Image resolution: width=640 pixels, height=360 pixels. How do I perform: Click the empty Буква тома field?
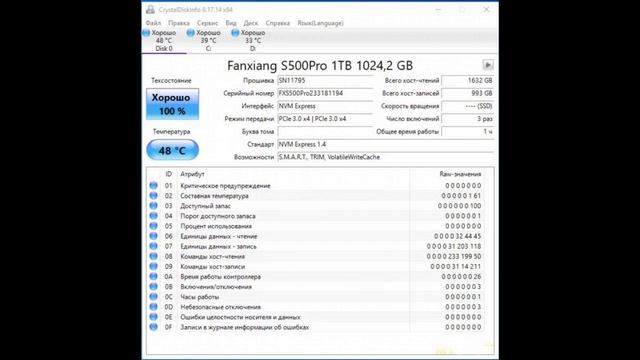(325, 131)
